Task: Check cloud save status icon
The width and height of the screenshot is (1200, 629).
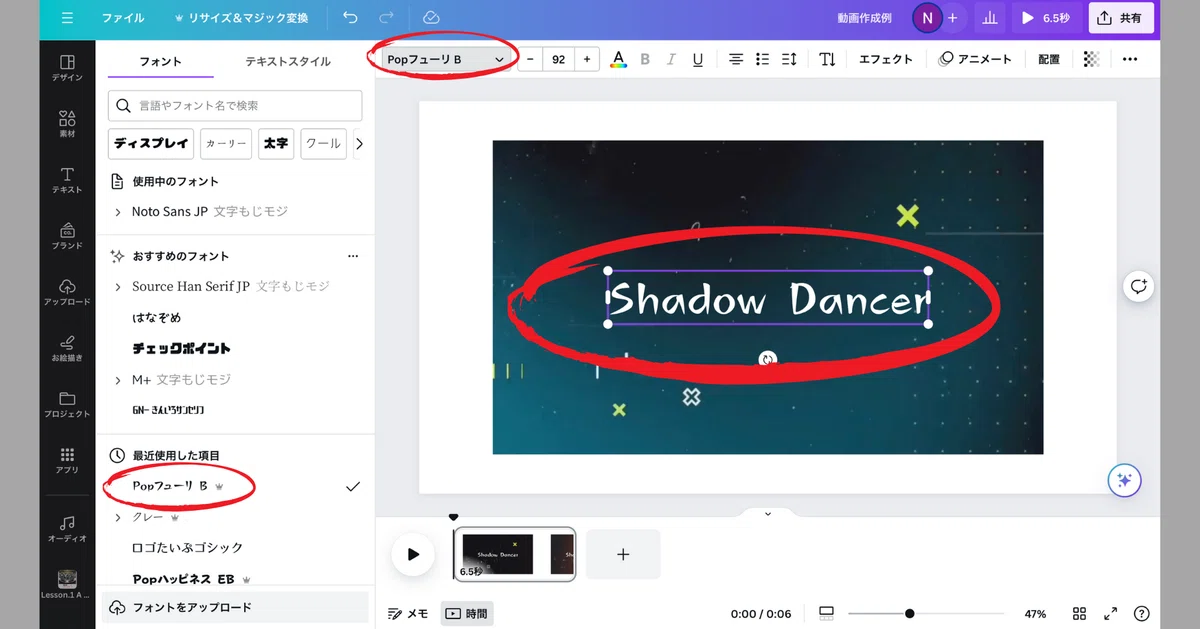Action: pos(431,18)
